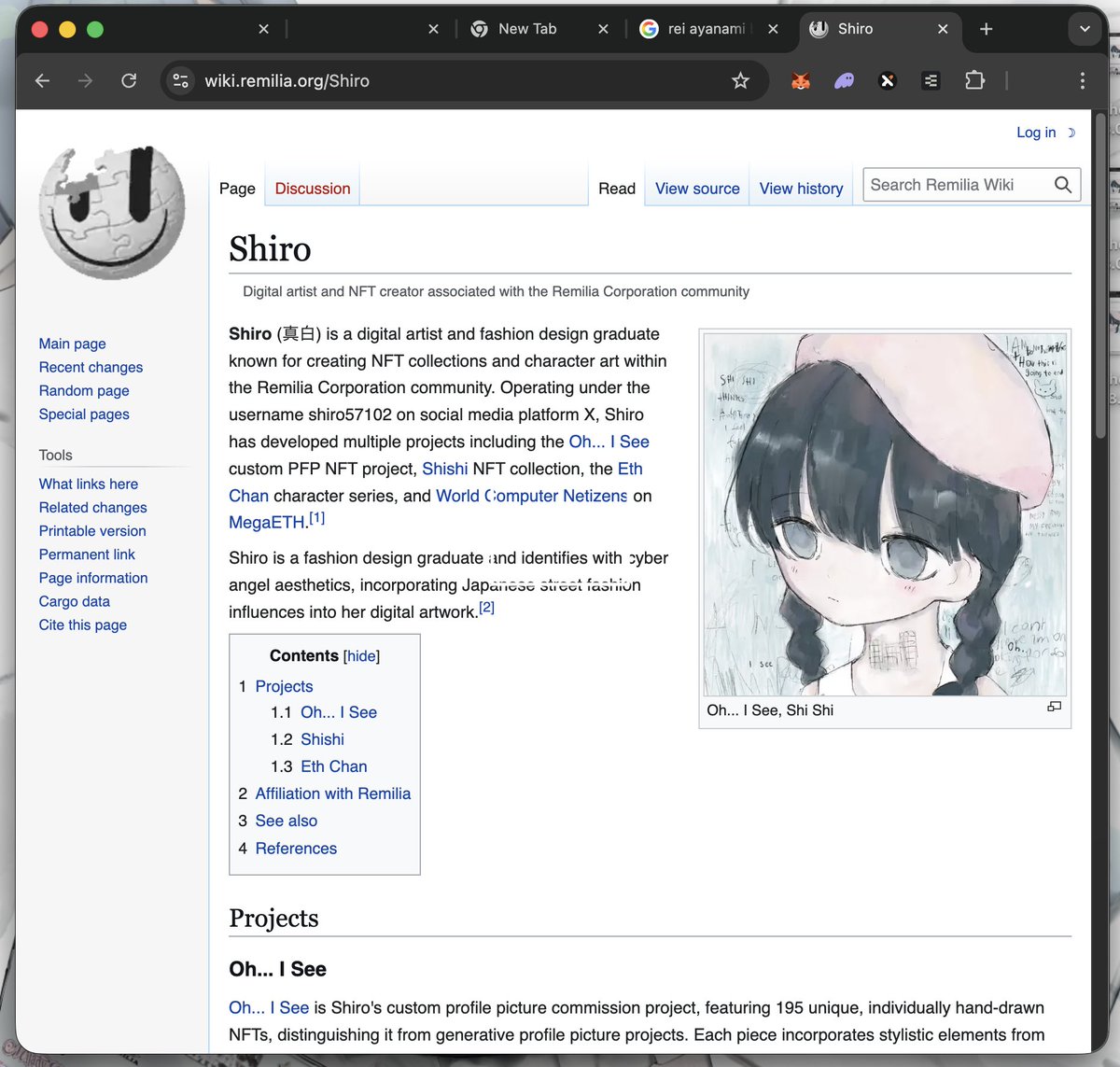Click the browser forward arrow
Image resolution: width=1120 pixels, height=1067 pixels.
(x=86, y=81)
